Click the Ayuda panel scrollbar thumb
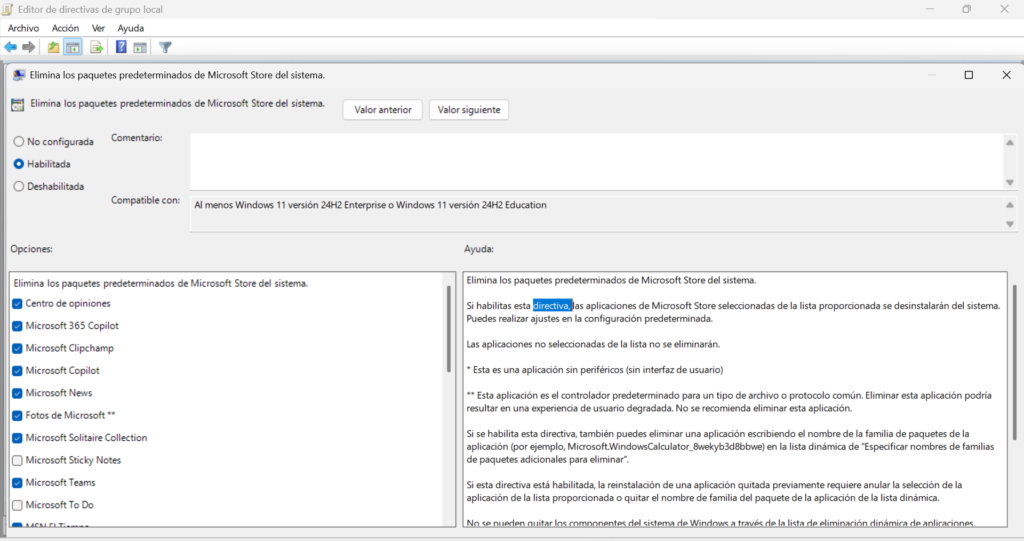The image size is (1024, 541). [1014, 362]
